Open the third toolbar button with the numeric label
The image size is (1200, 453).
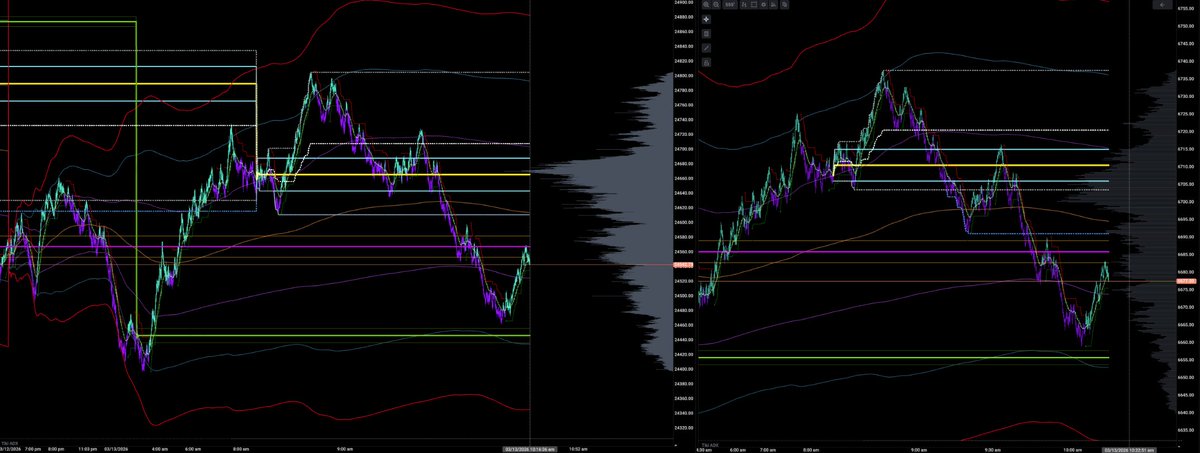coord(730,5)
